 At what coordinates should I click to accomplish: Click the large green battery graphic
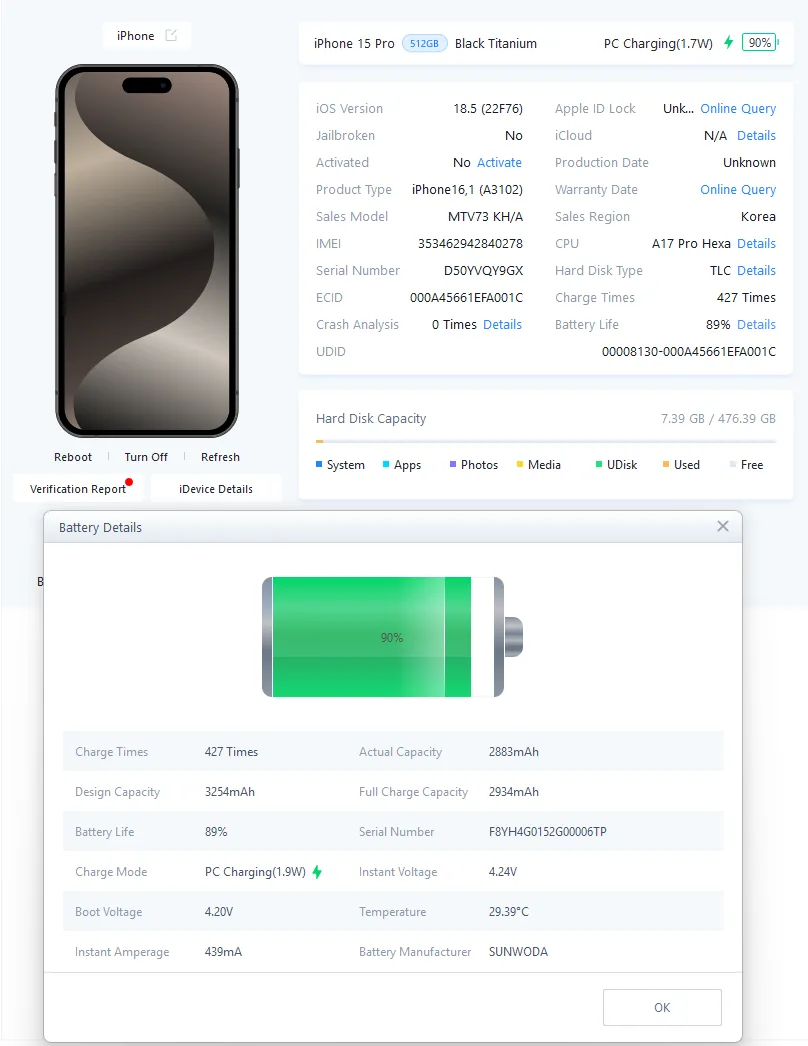(x=392, y=637)
